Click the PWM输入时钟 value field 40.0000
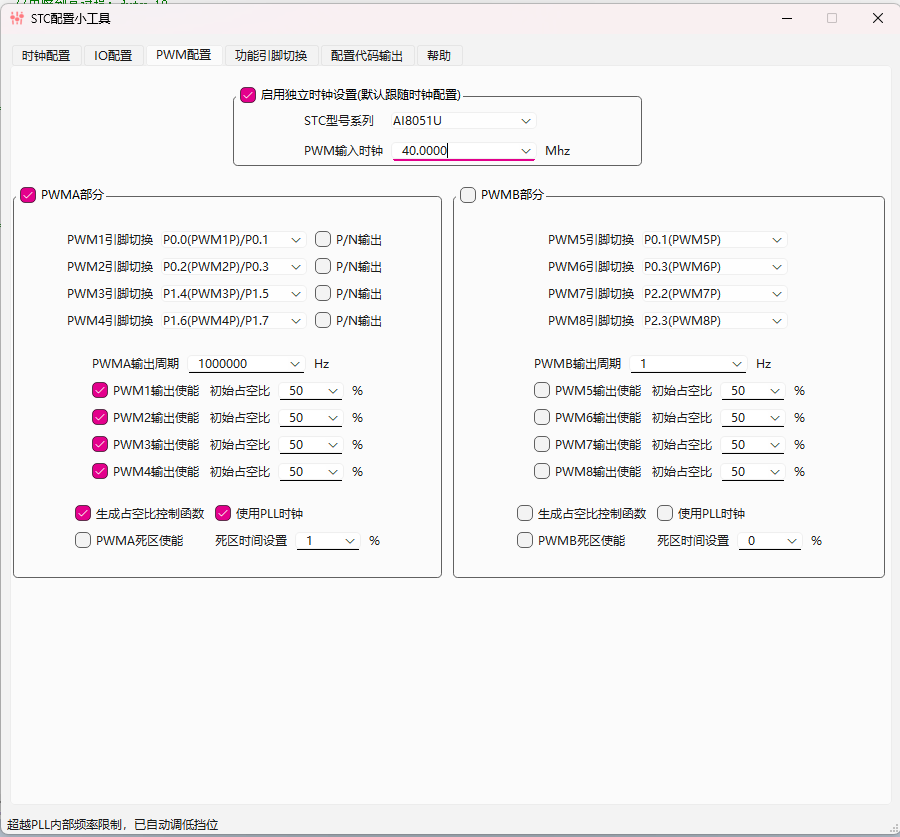This screenshot has width=900, height=837. point(453,151)
